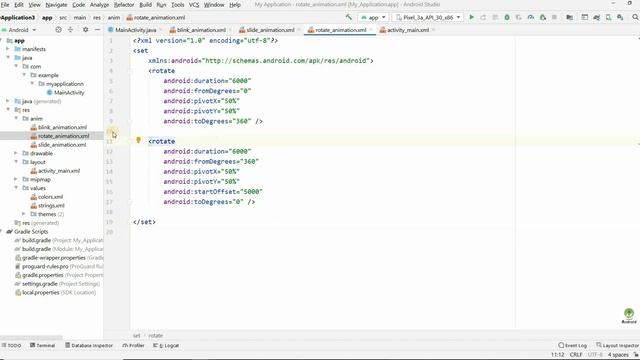Open settings.gradle in Gradle Scripts
The width and height of the screenshot is (640, 360).
(40, 284)
